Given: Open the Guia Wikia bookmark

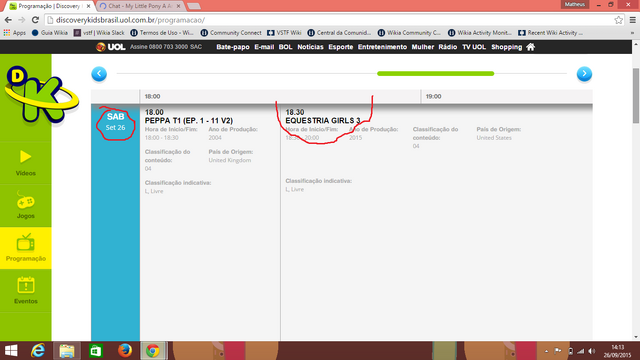Looking at the screenshot, I should [50, 33].
